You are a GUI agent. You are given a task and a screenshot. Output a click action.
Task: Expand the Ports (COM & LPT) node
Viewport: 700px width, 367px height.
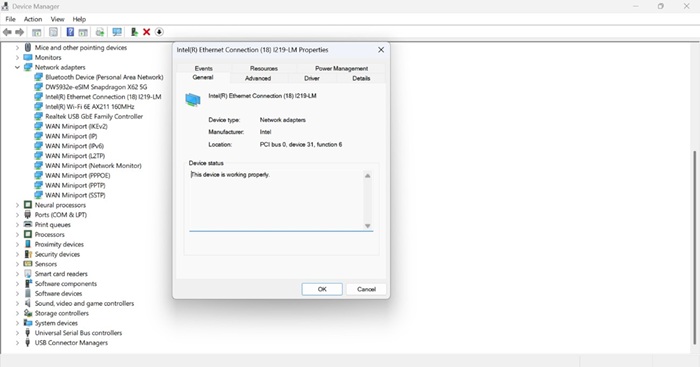[x=17, y=215]
